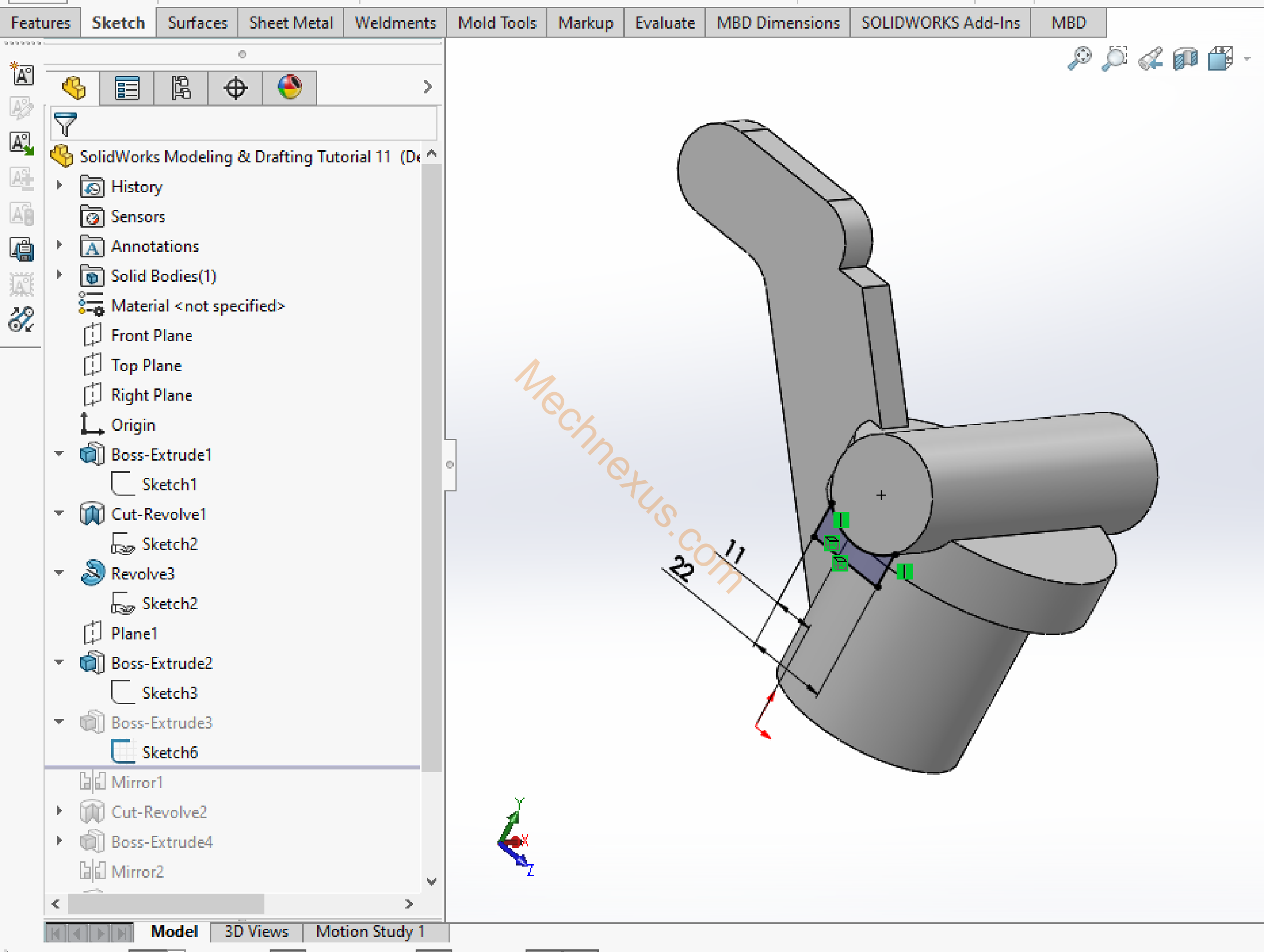This screenshot has width=1264, height=952.
Task: Click the Section View icon
Action: pyautogui.click(x=1185, y=58)
